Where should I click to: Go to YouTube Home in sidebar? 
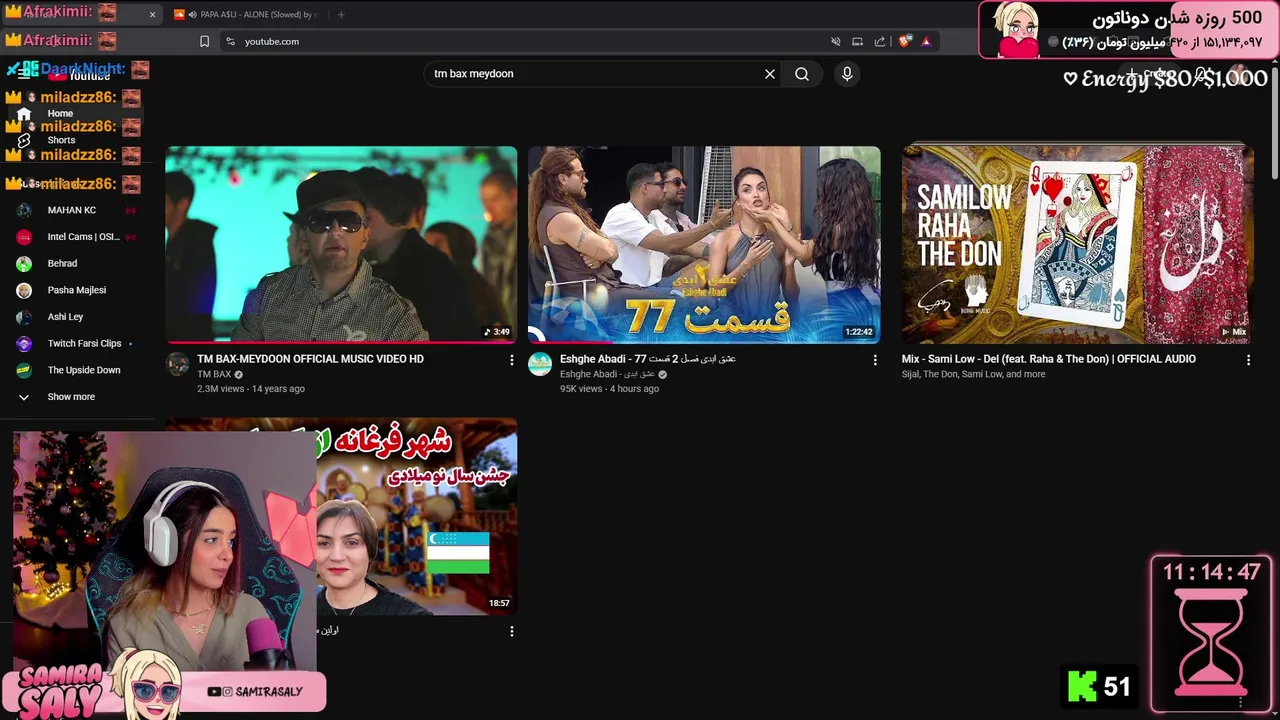[60, 113]
